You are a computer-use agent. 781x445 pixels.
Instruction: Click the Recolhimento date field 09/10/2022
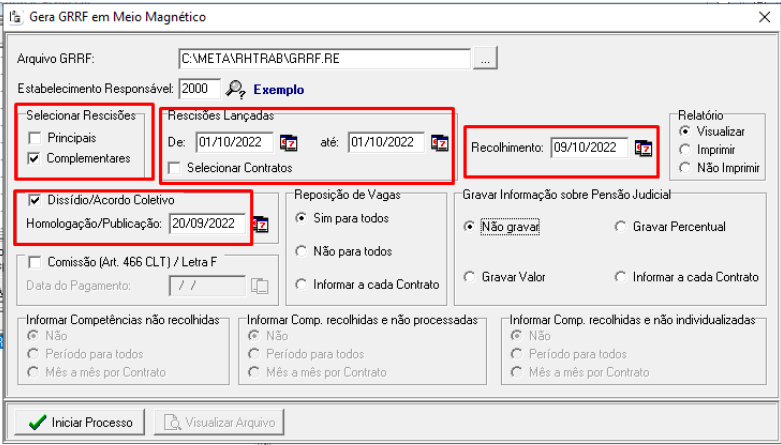[x=590, y=148]
